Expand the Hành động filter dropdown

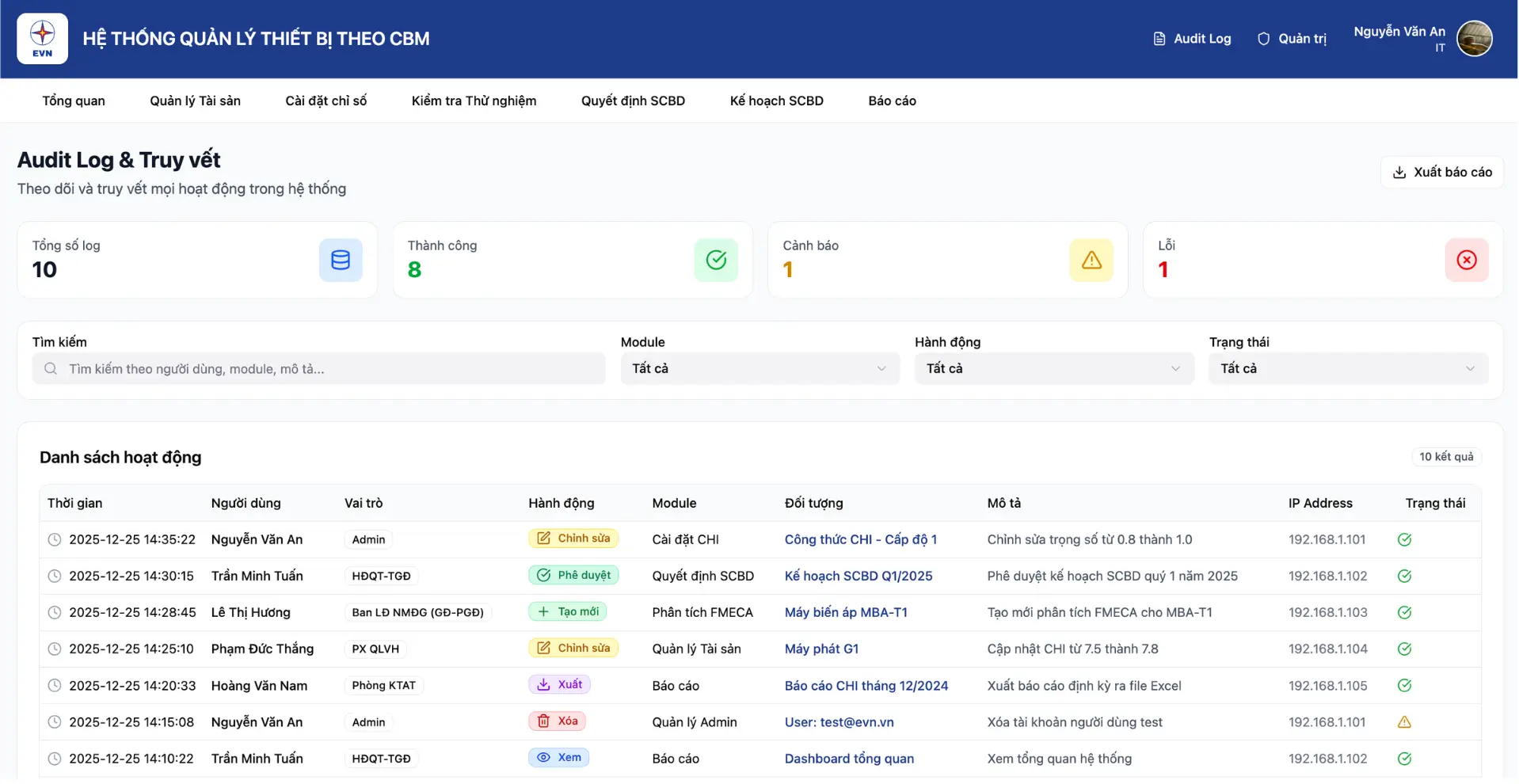1053,368
